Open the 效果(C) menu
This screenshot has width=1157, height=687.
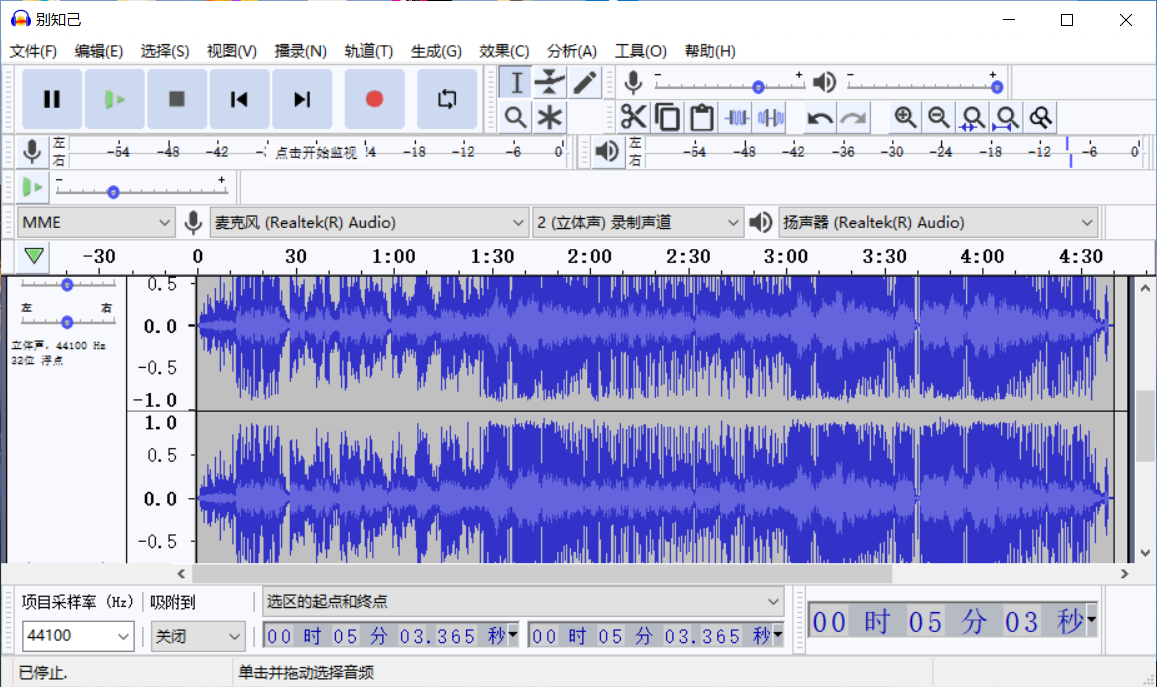point(504,51)
